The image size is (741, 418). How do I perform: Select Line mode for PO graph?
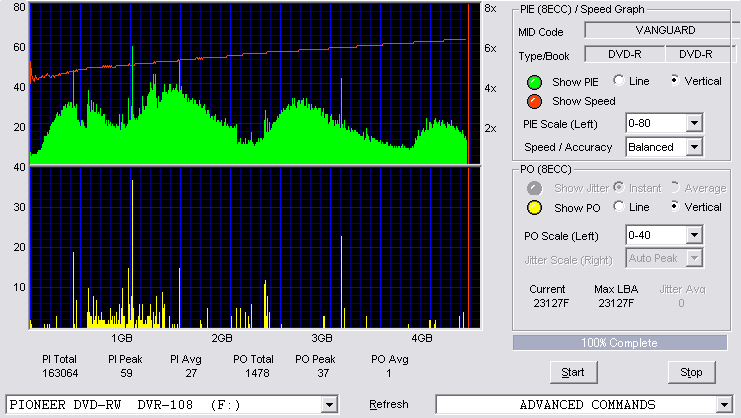pyautogui.click(x=619, y=206)
